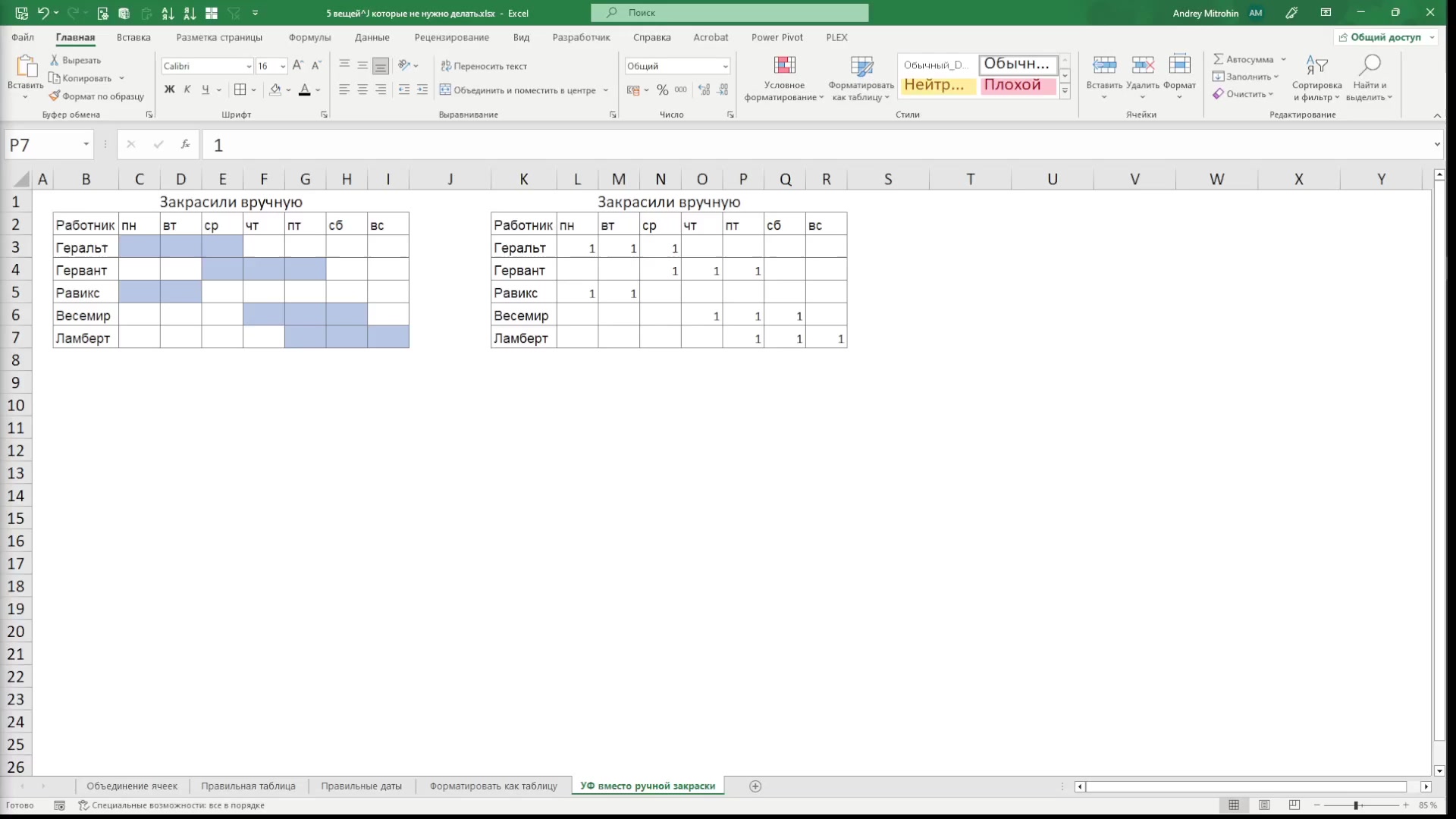The width and height of the screenshot is (1456, 819).
Task: Click the red Font Color A icon
Action: [x=304, y=89]
